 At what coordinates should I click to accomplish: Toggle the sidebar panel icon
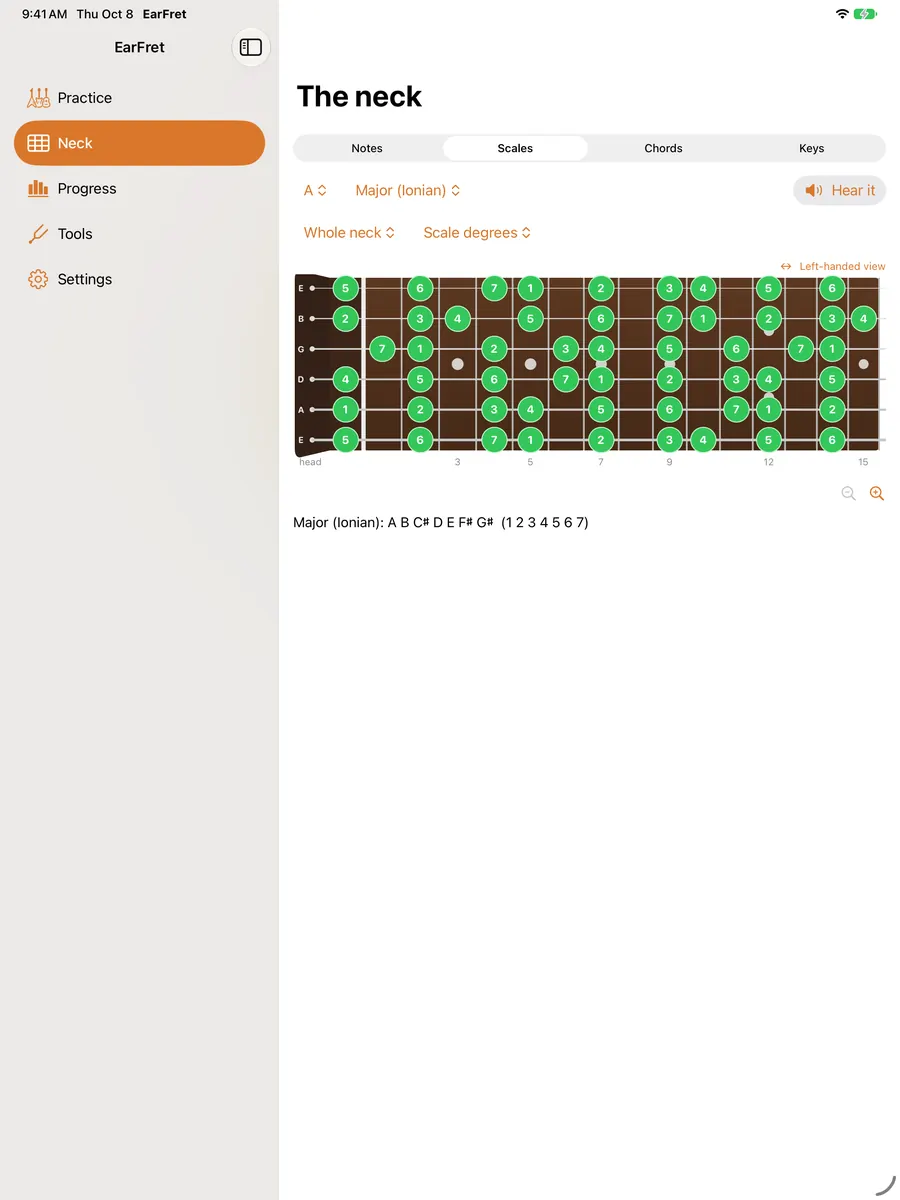[x=251, y=47]
